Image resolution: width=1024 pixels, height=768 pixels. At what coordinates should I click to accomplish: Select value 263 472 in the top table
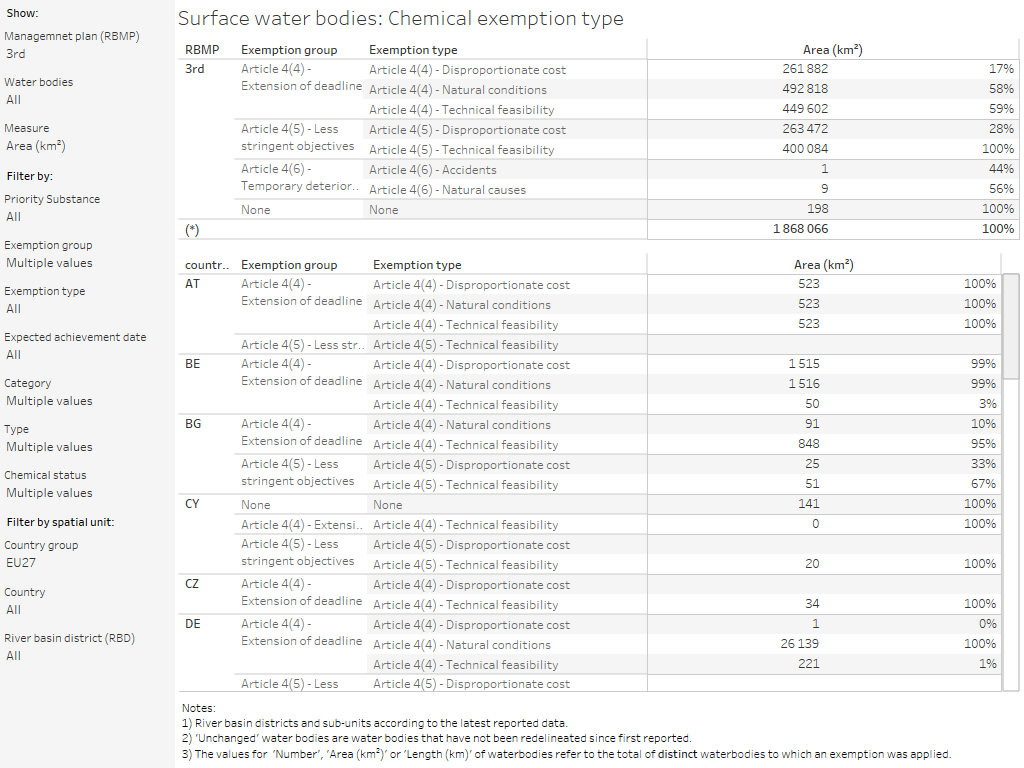pos(805,129)
